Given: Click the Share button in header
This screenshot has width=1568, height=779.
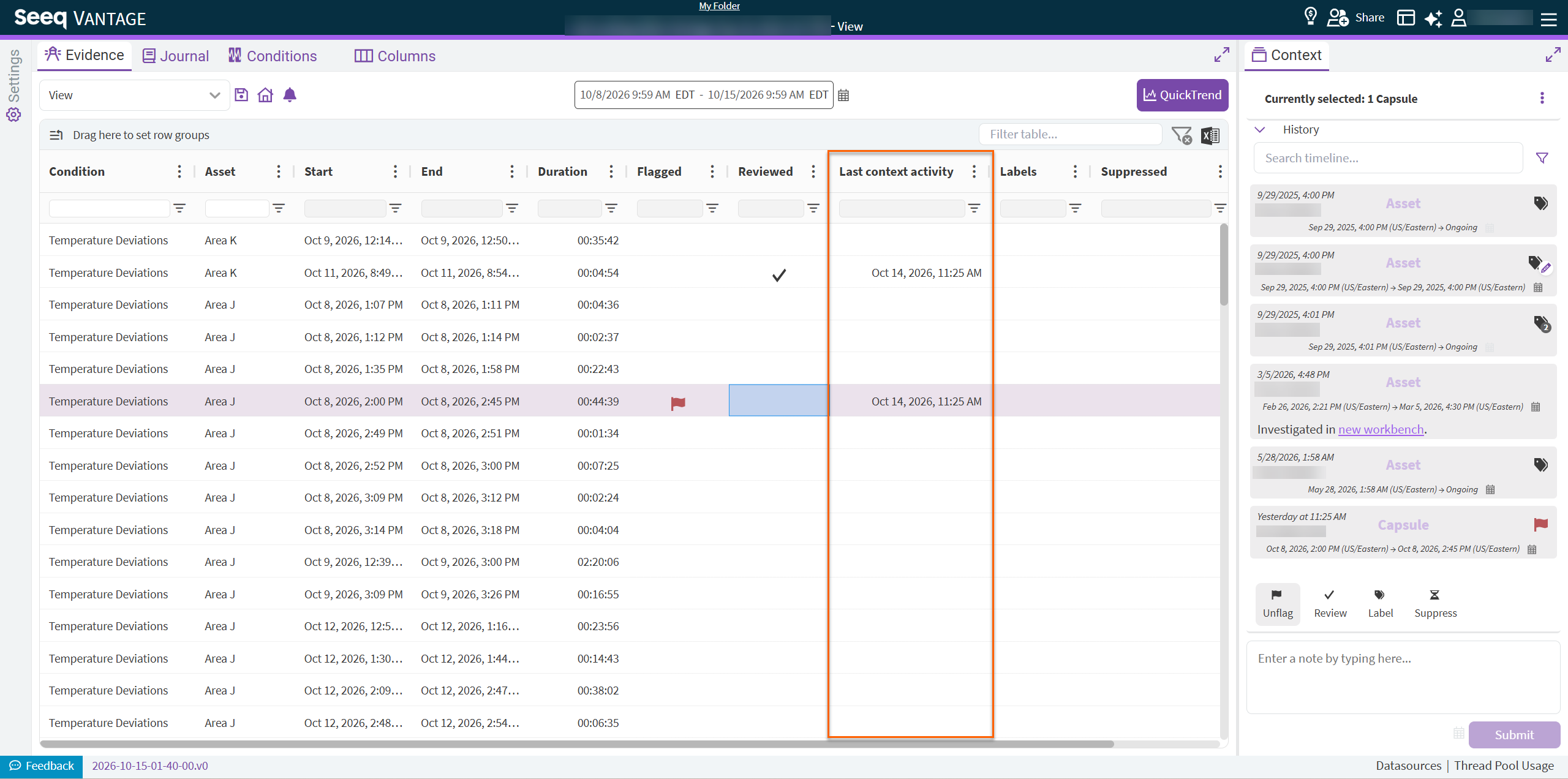Looking at the screenshot, I should [1355, 18].
